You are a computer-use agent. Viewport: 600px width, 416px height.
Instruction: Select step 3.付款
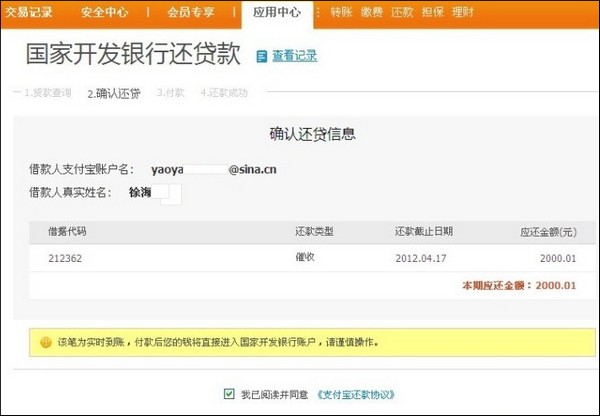pyautogui.click(x=171, y=93)
